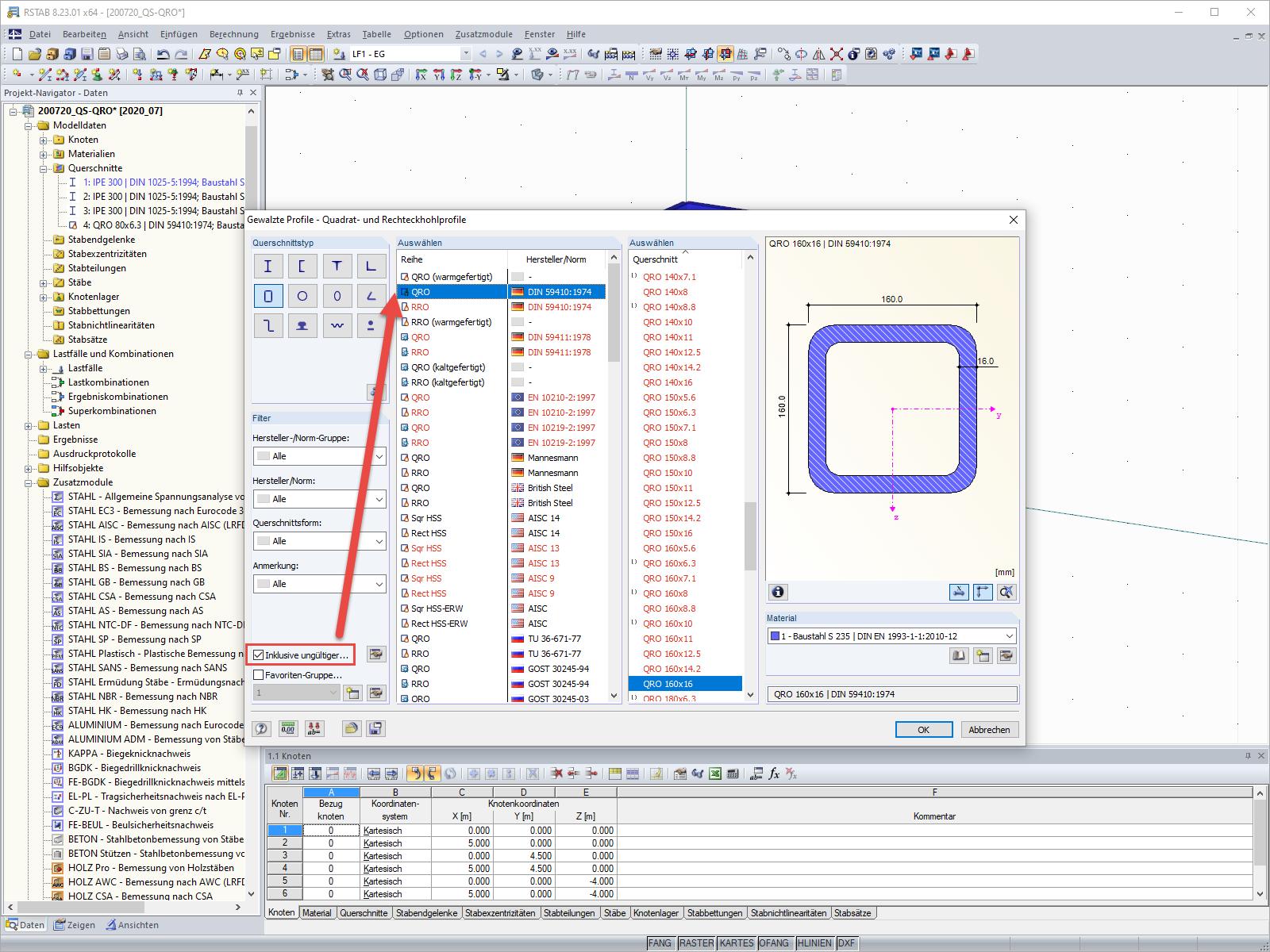This screenshot has height=952, width=1270.
Task: Switch the navigator to the Zeigen view
Action: click(75, 925)
